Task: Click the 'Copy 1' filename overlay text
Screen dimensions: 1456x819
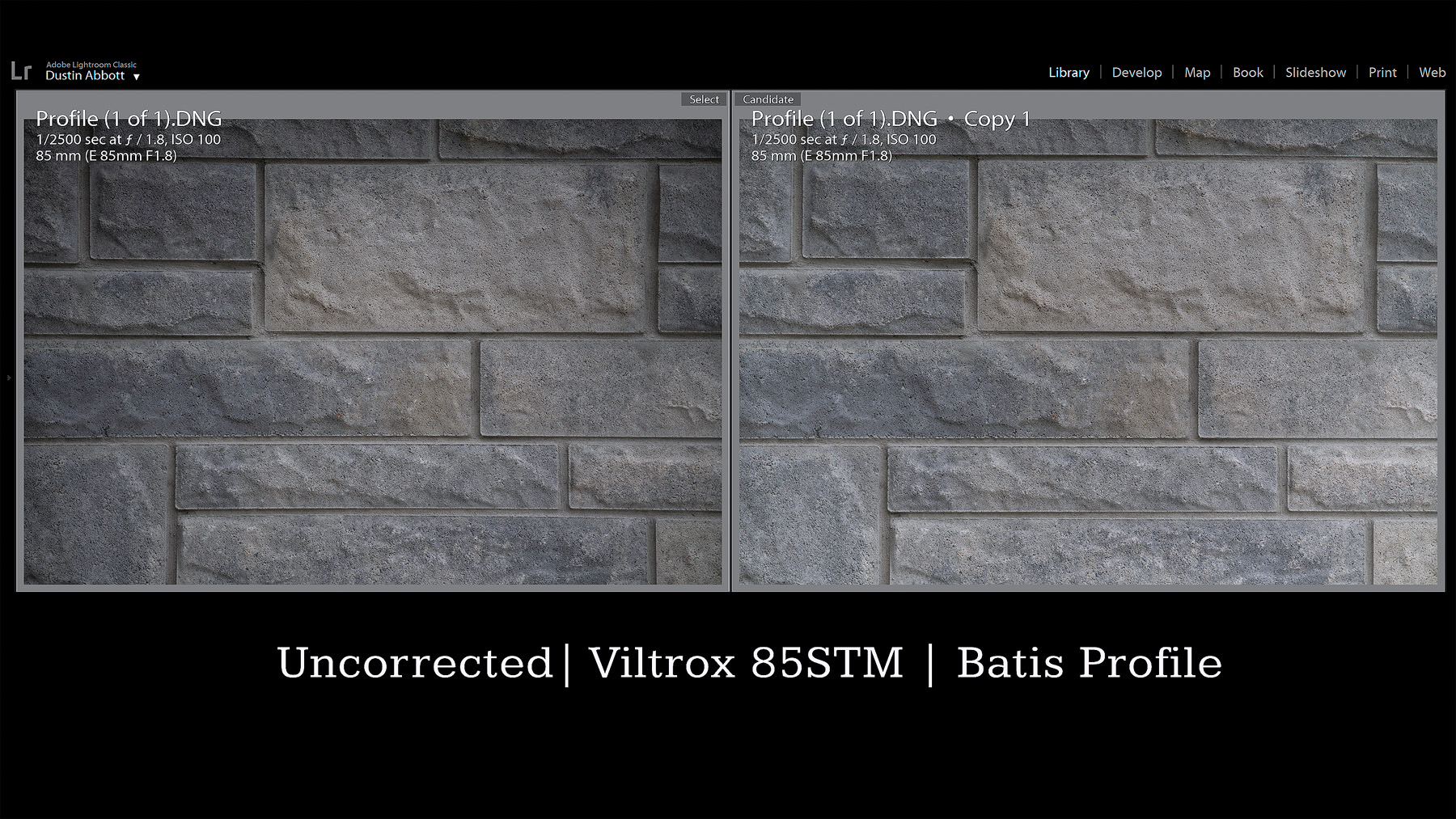Action: click(x=997, y=119)
